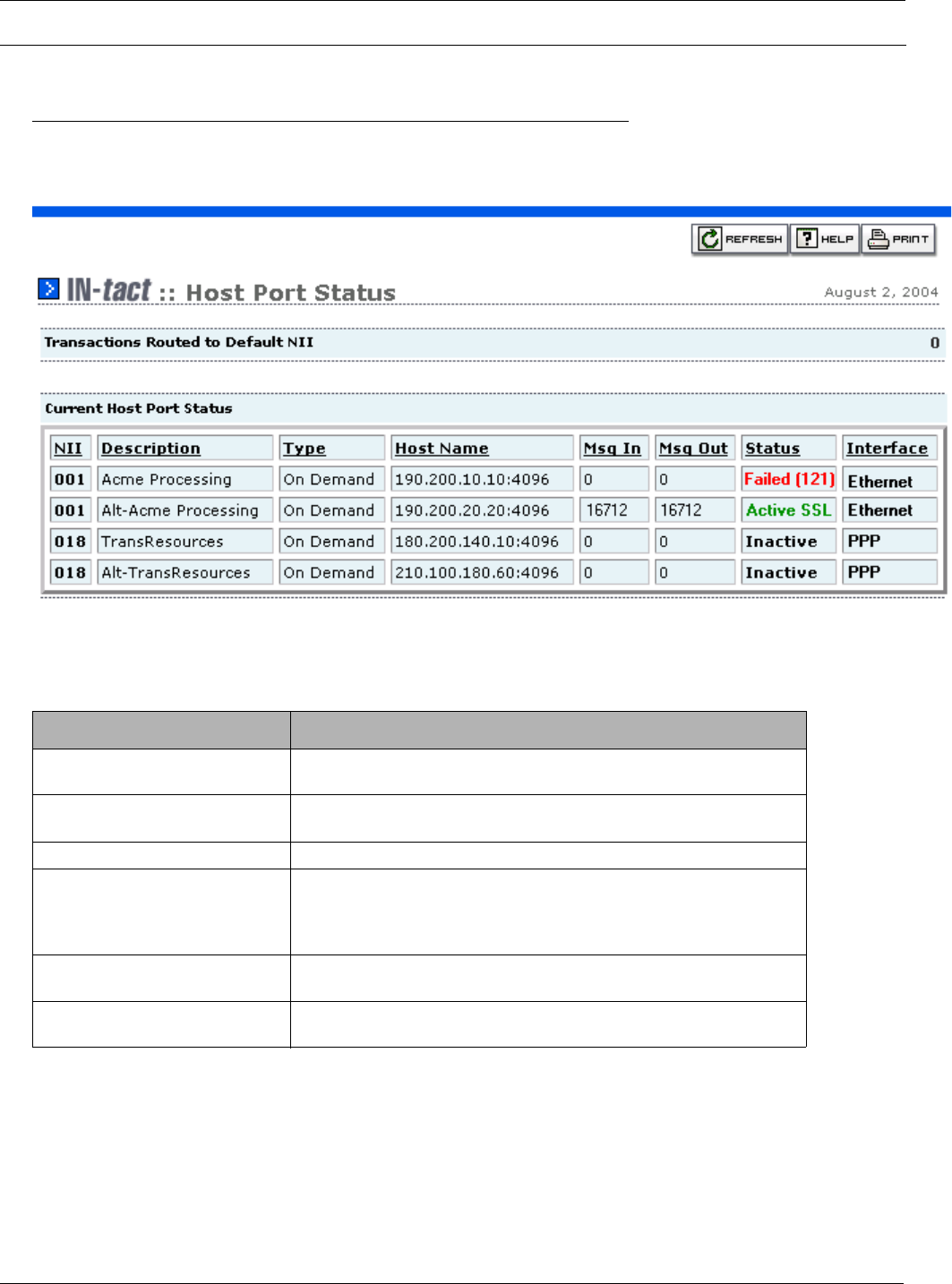Click host name 210.100.180.60:4096
952x1284 pixels.
point(476,572)
